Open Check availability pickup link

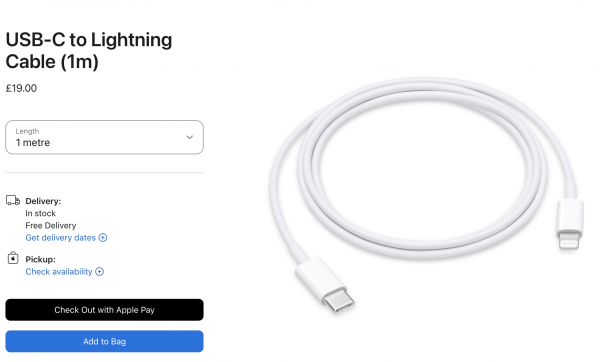pos(59,272)
